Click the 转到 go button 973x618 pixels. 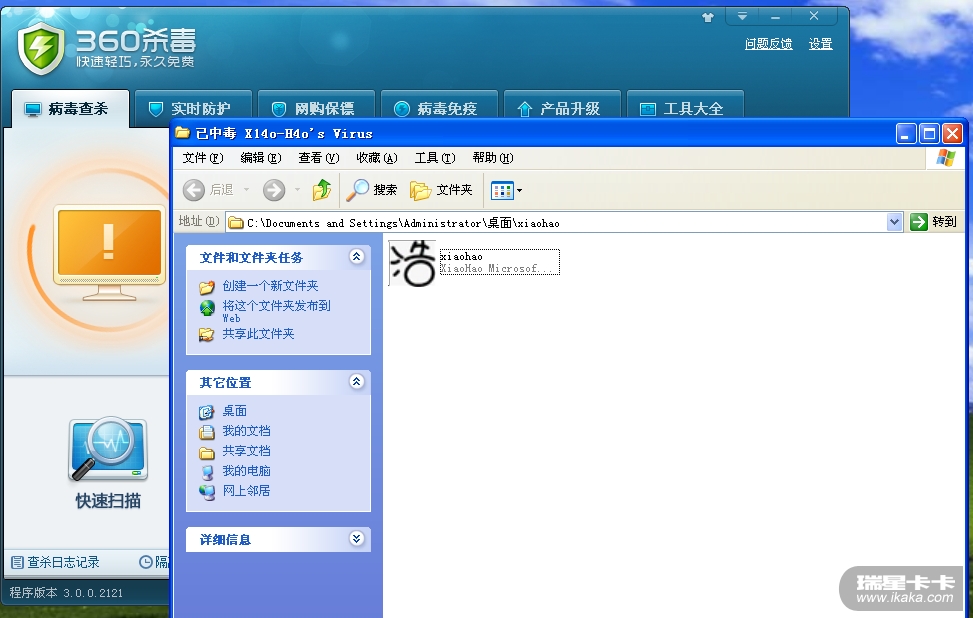(x=933, y=222)
